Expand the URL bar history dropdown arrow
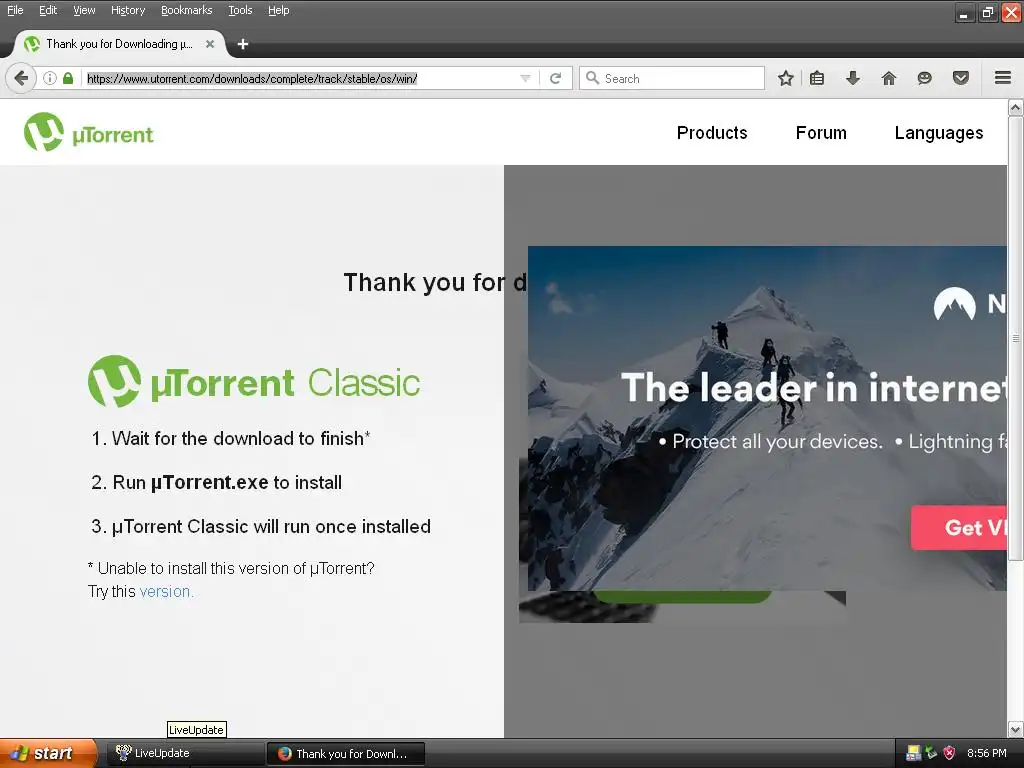1024x768 pixels. (x=525, y=78)
